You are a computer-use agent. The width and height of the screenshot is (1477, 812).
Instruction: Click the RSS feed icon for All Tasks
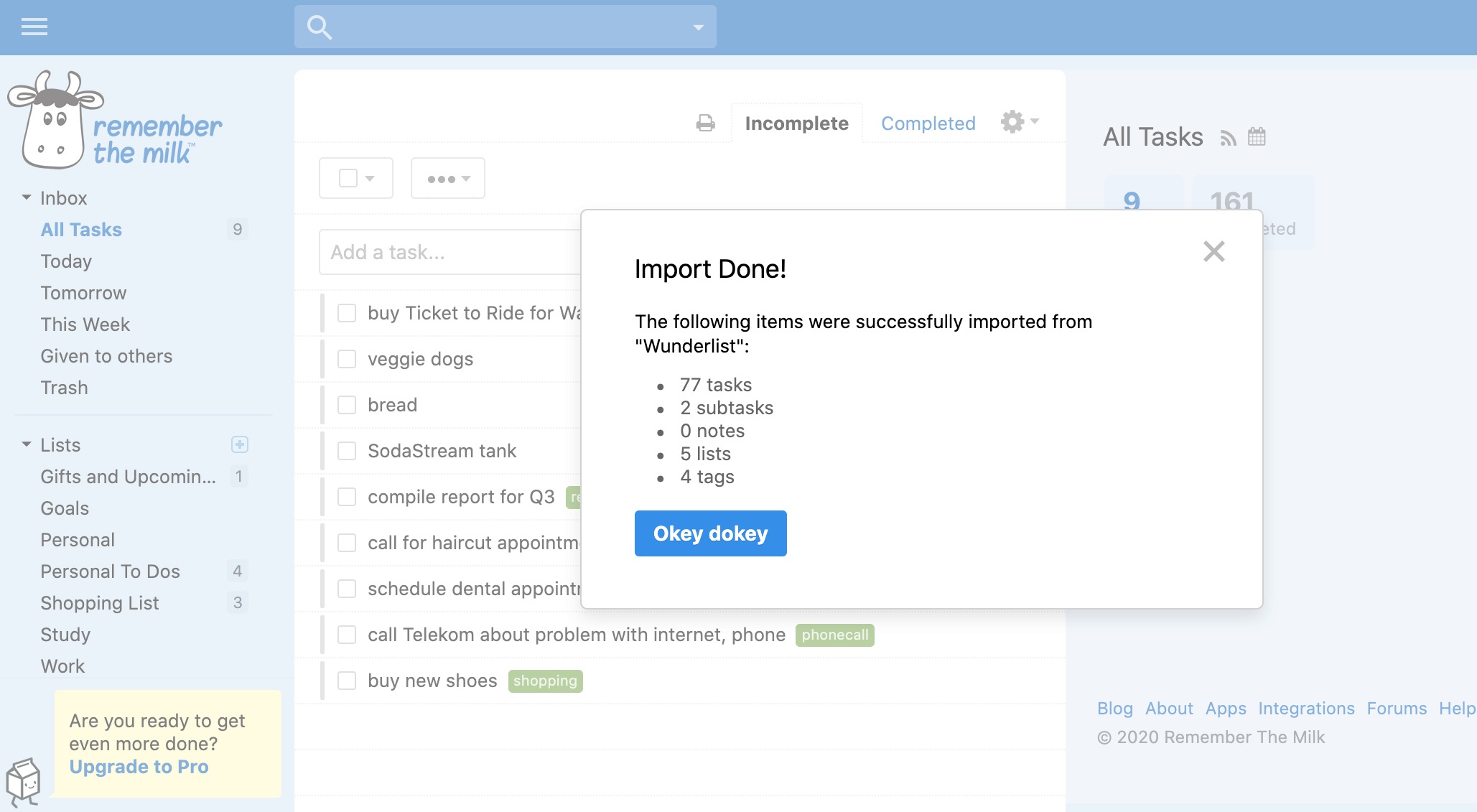[x=1225, y=140]
